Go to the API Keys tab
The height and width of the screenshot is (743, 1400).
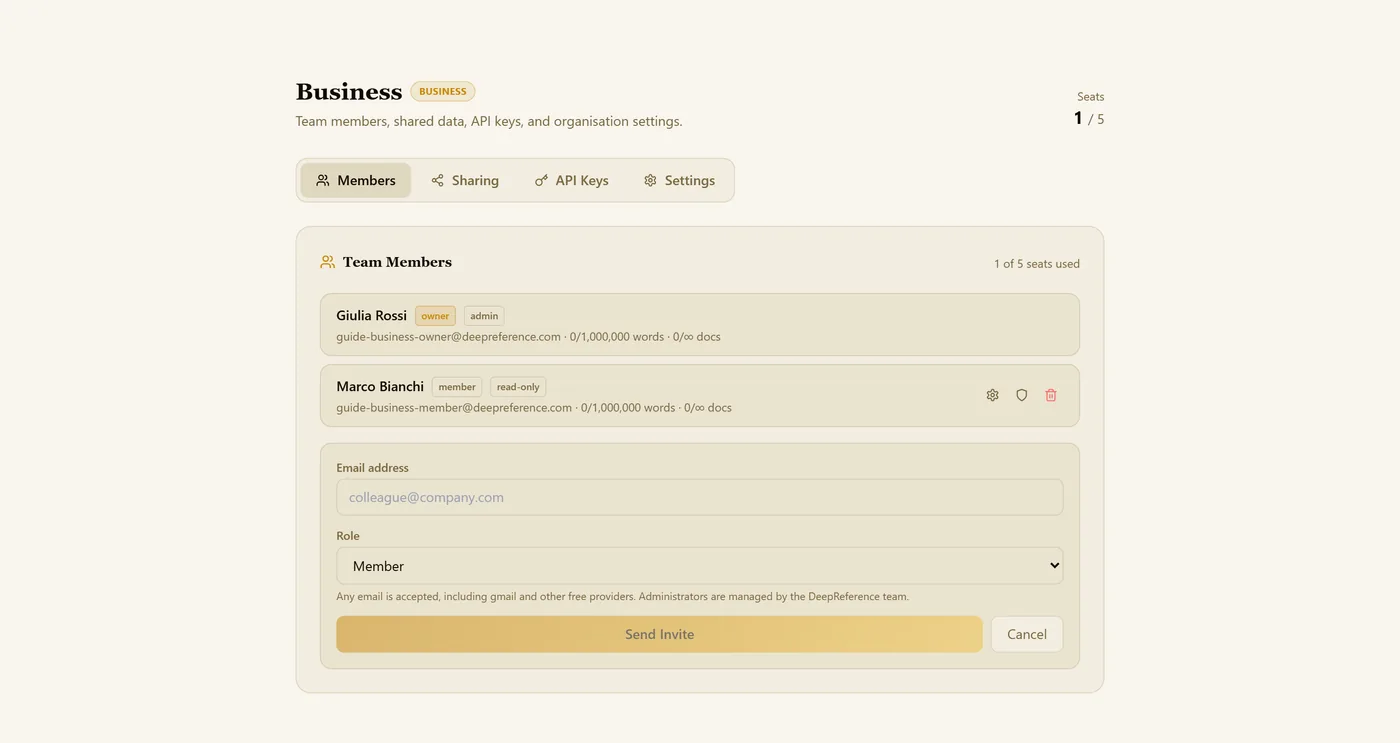tap(572, 180)
